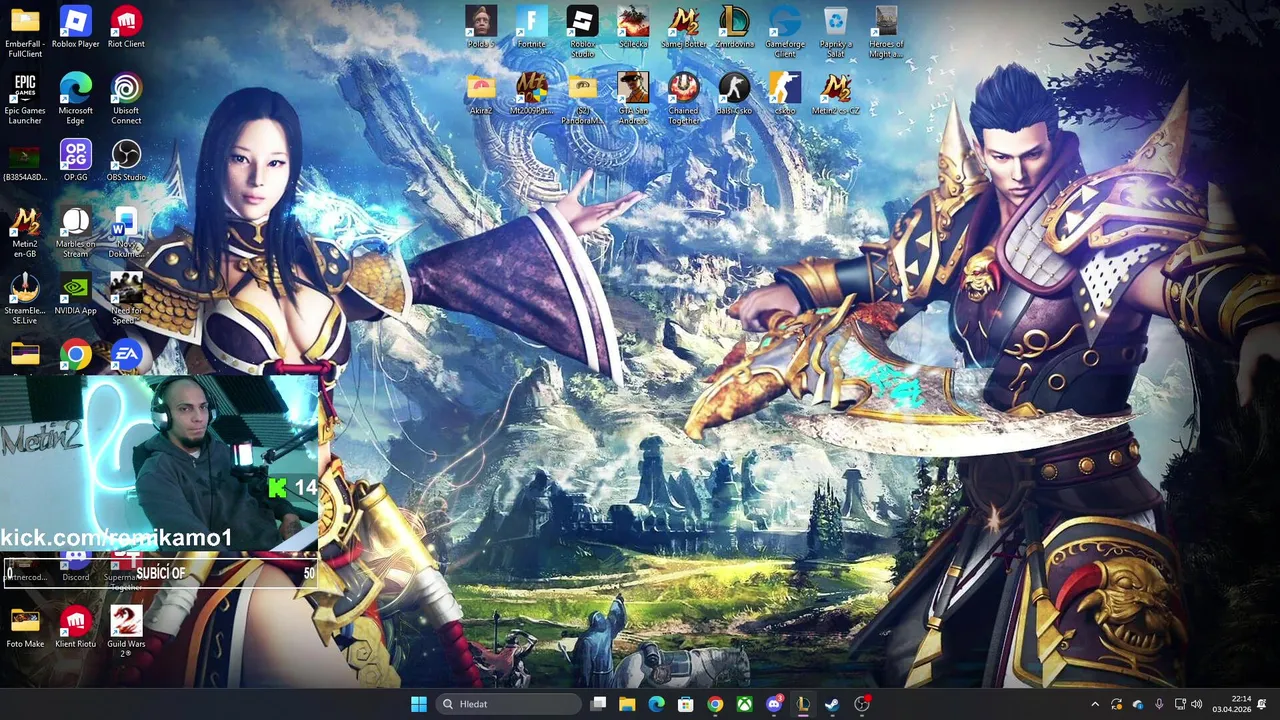This screenshot has height=720, width=1280.
Task: Launch Zmrdovina League of Legends shortcut
Action: [x=735, y=27]
